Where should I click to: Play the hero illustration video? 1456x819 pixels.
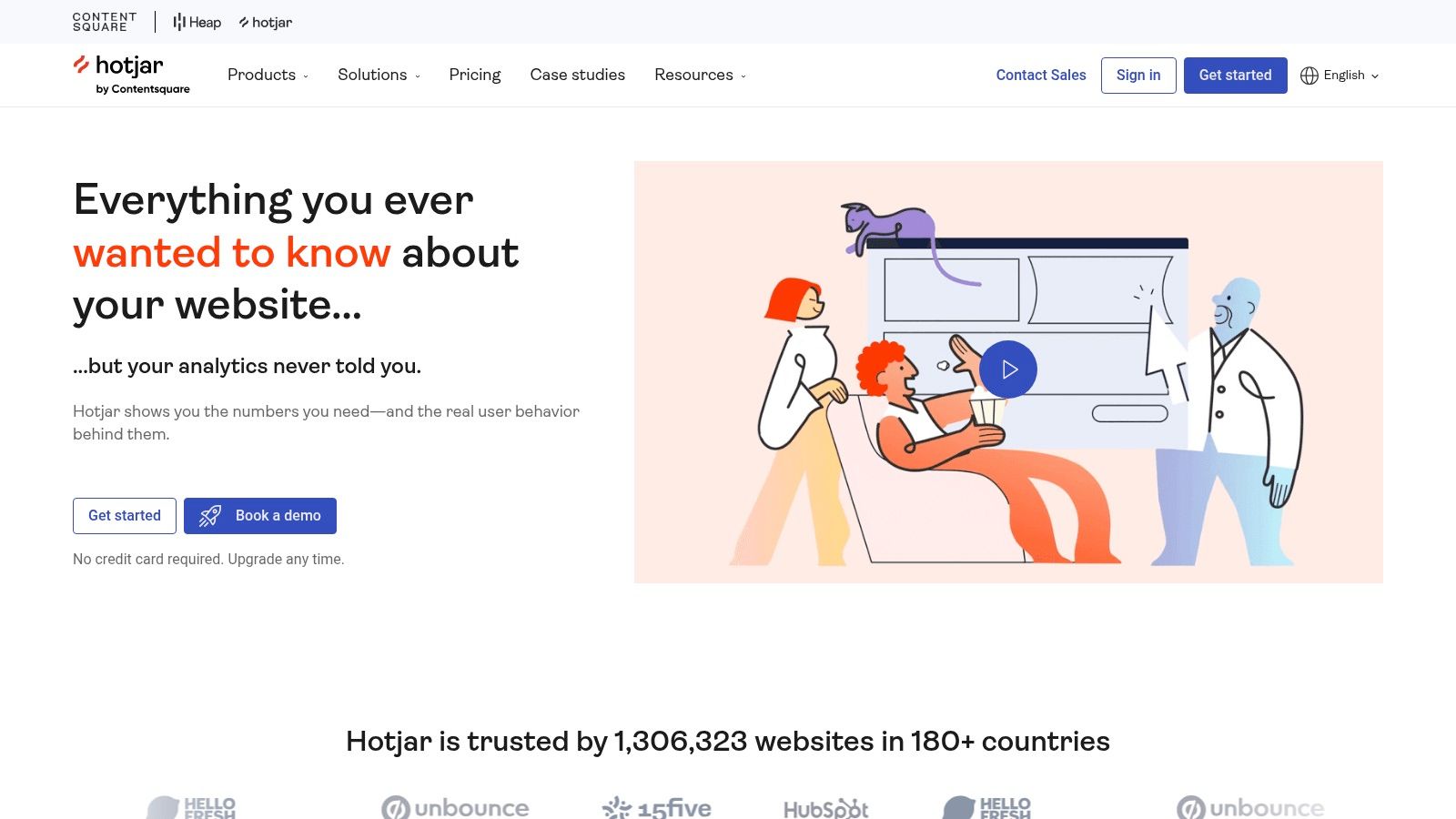click(1008, 369)
